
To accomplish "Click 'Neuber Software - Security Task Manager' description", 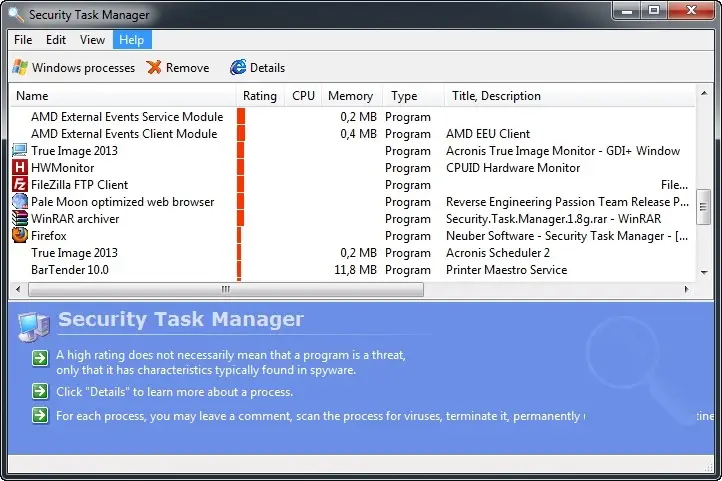I will tap(567, 236).
